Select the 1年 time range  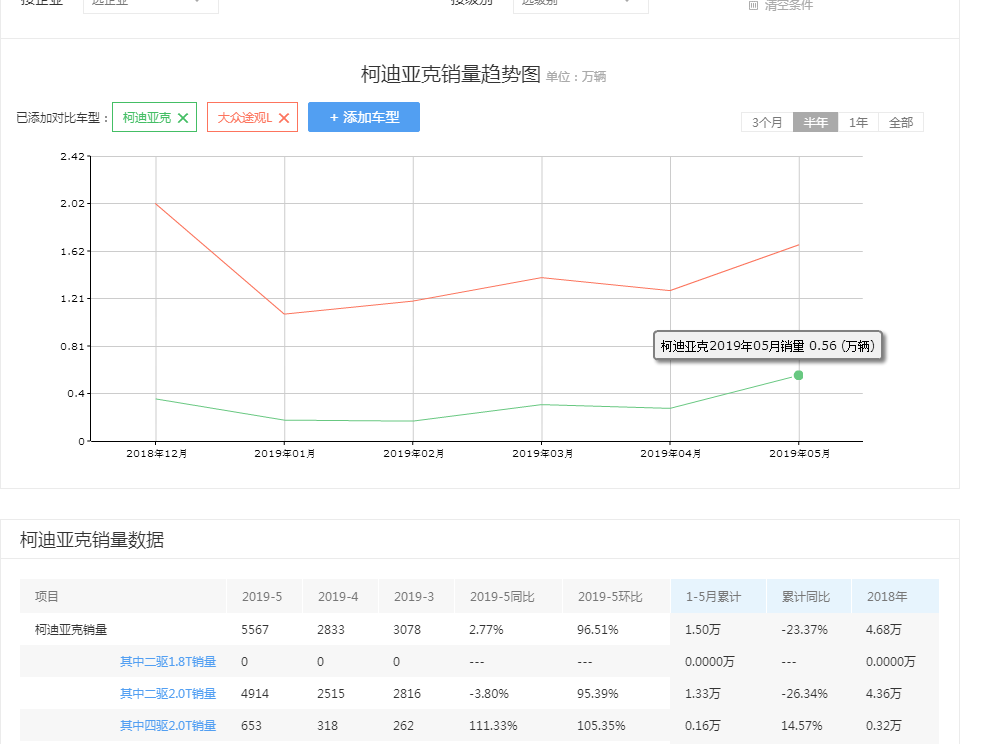[857, 121]
